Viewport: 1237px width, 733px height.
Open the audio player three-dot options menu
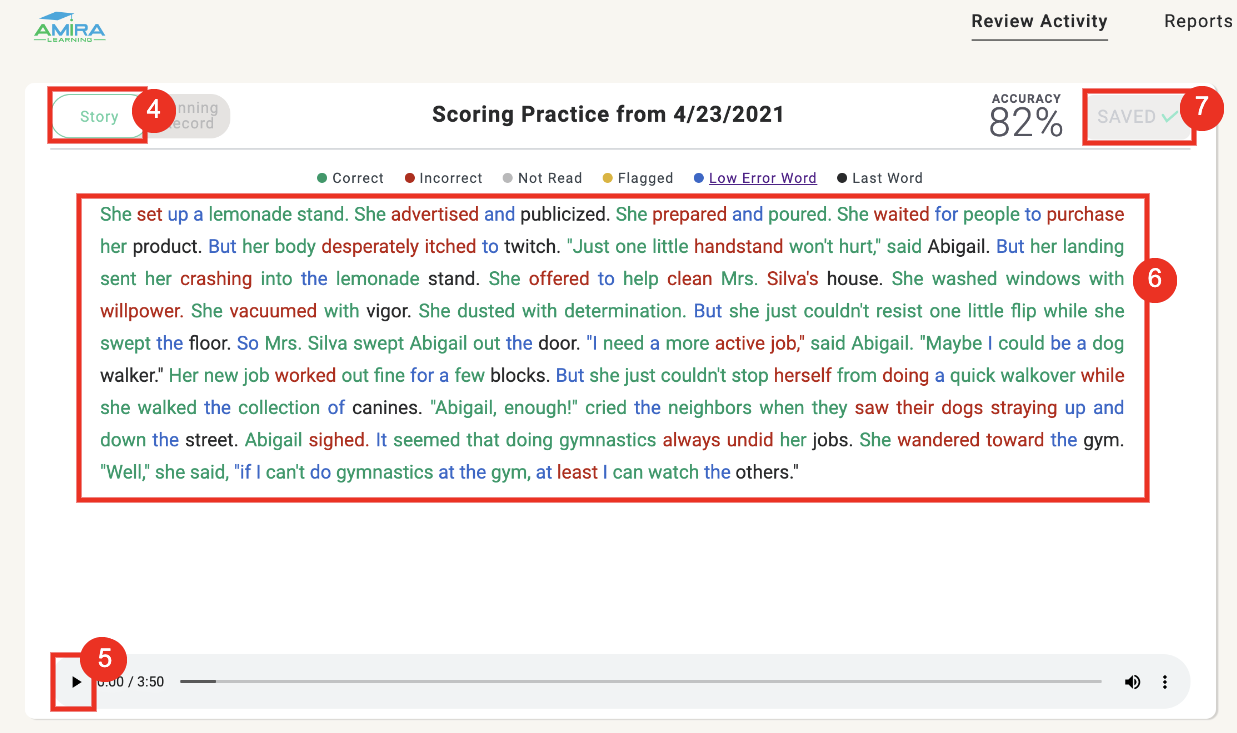tap(1164, 681)
